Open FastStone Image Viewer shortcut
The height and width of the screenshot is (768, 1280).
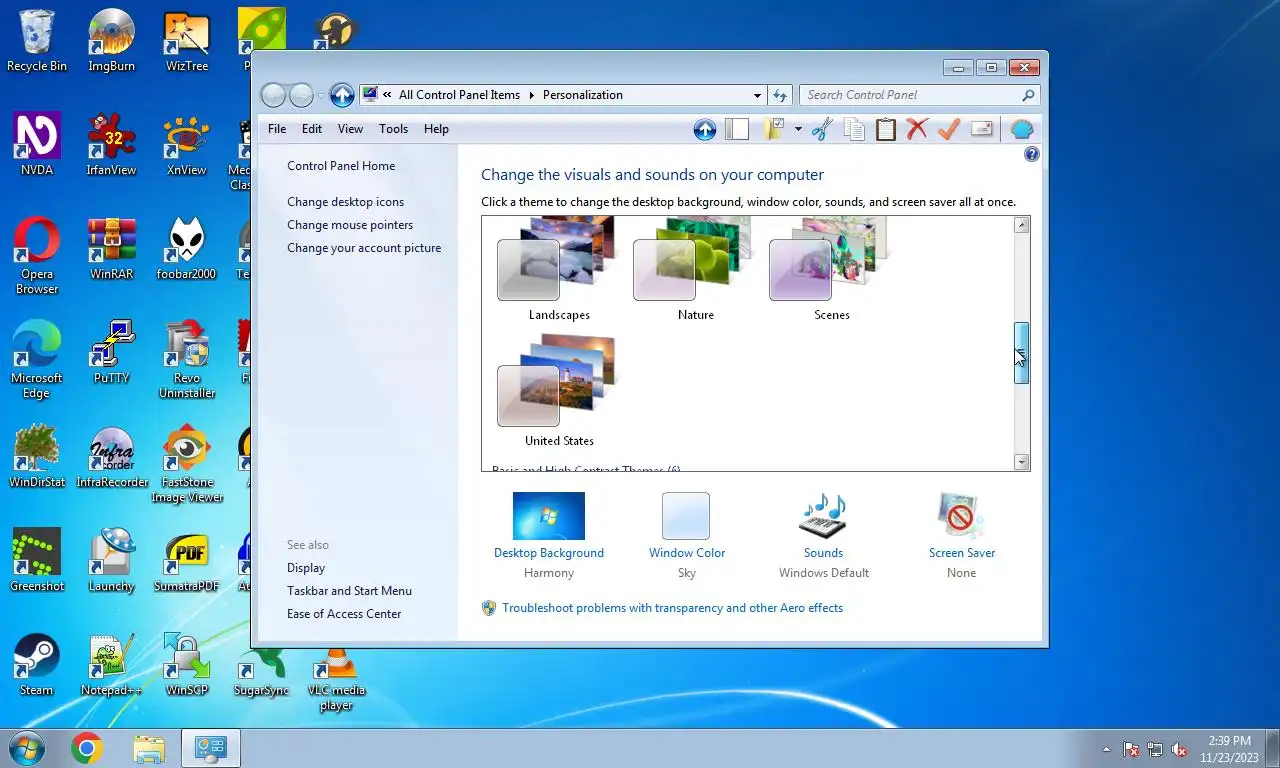(187, 464)
